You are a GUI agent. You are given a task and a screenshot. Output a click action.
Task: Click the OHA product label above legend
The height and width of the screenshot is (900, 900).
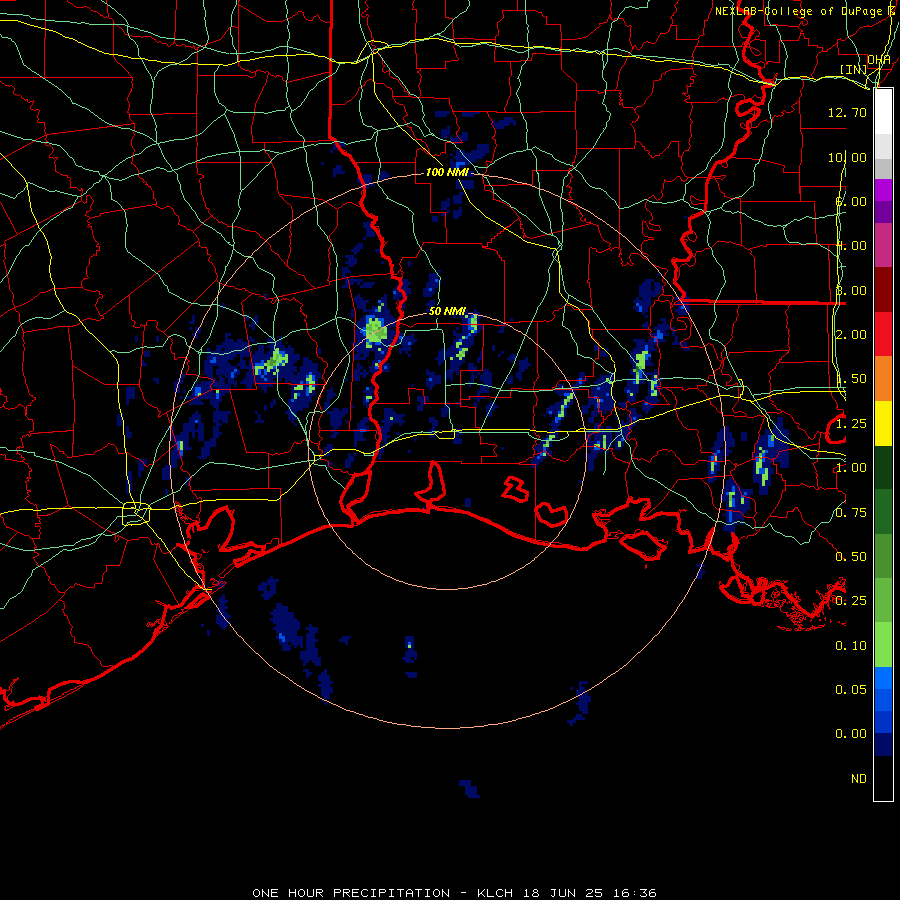click(x=879, y=60)
